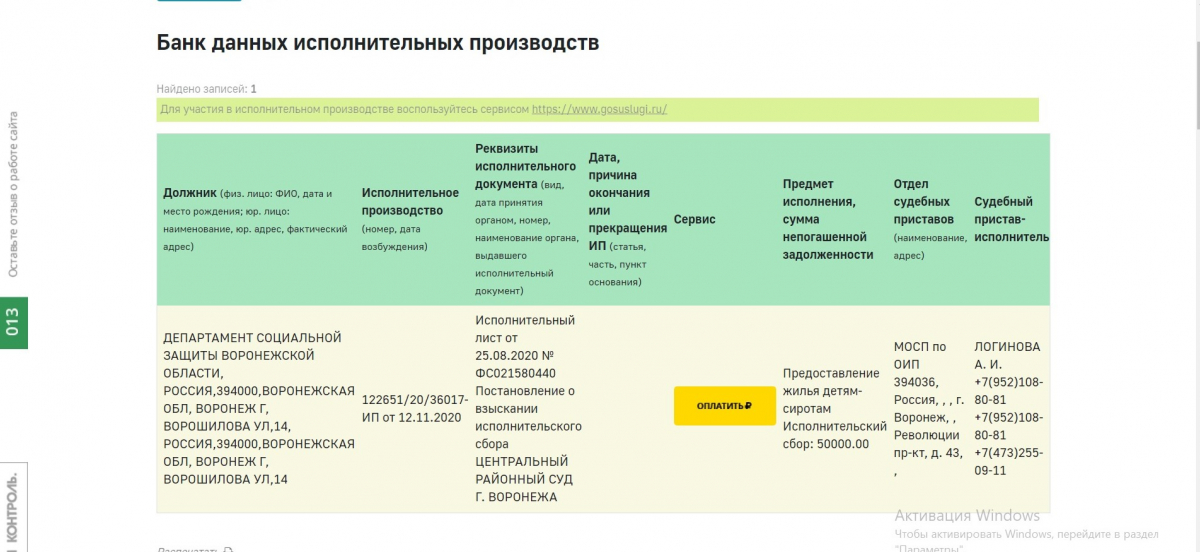
Task: Open the КОНТРОЛЬ side tab
Action: pos(13,510)
